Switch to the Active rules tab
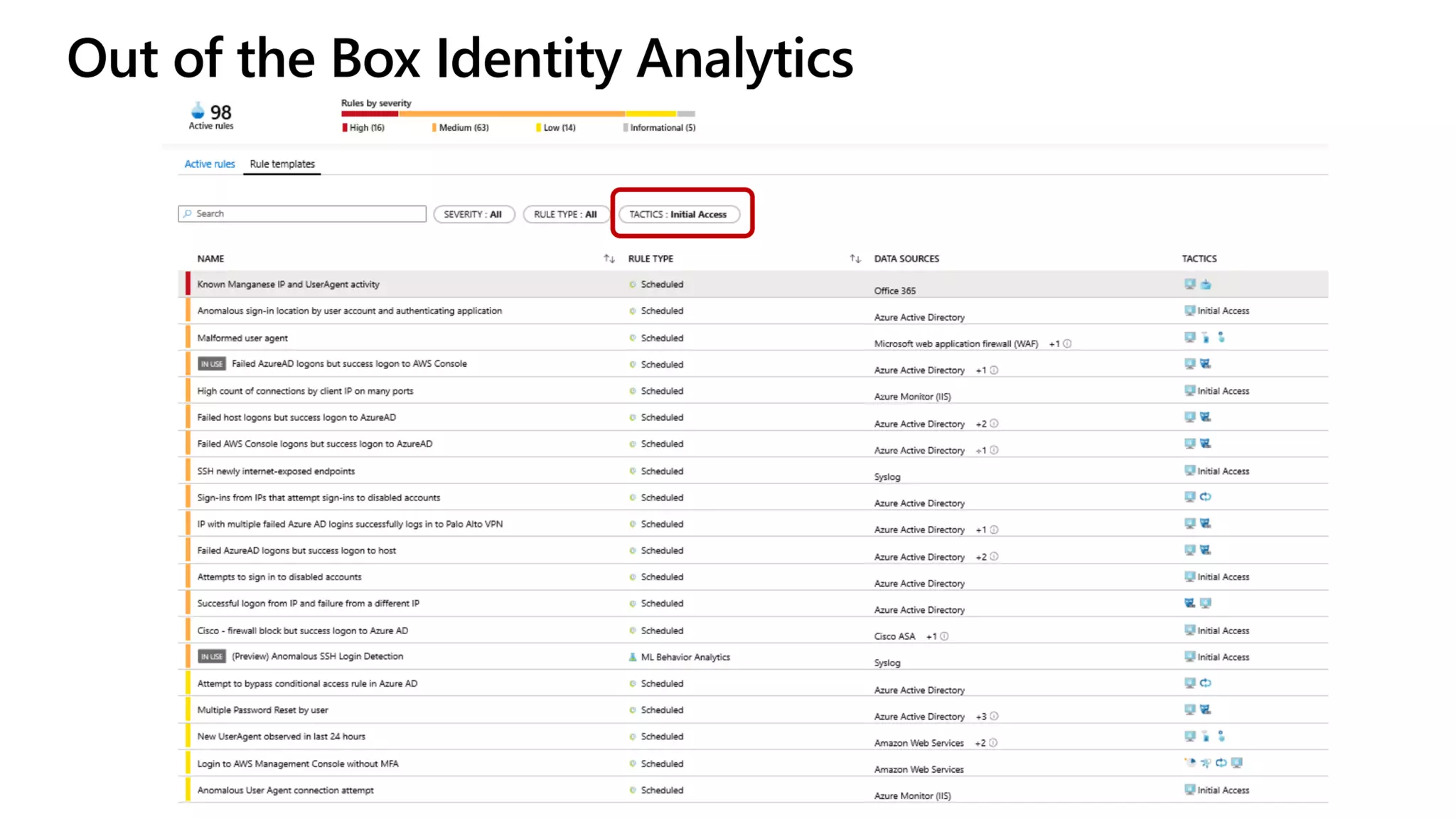This screenshot has width=1456, height=819. click(x=209, y=164)
